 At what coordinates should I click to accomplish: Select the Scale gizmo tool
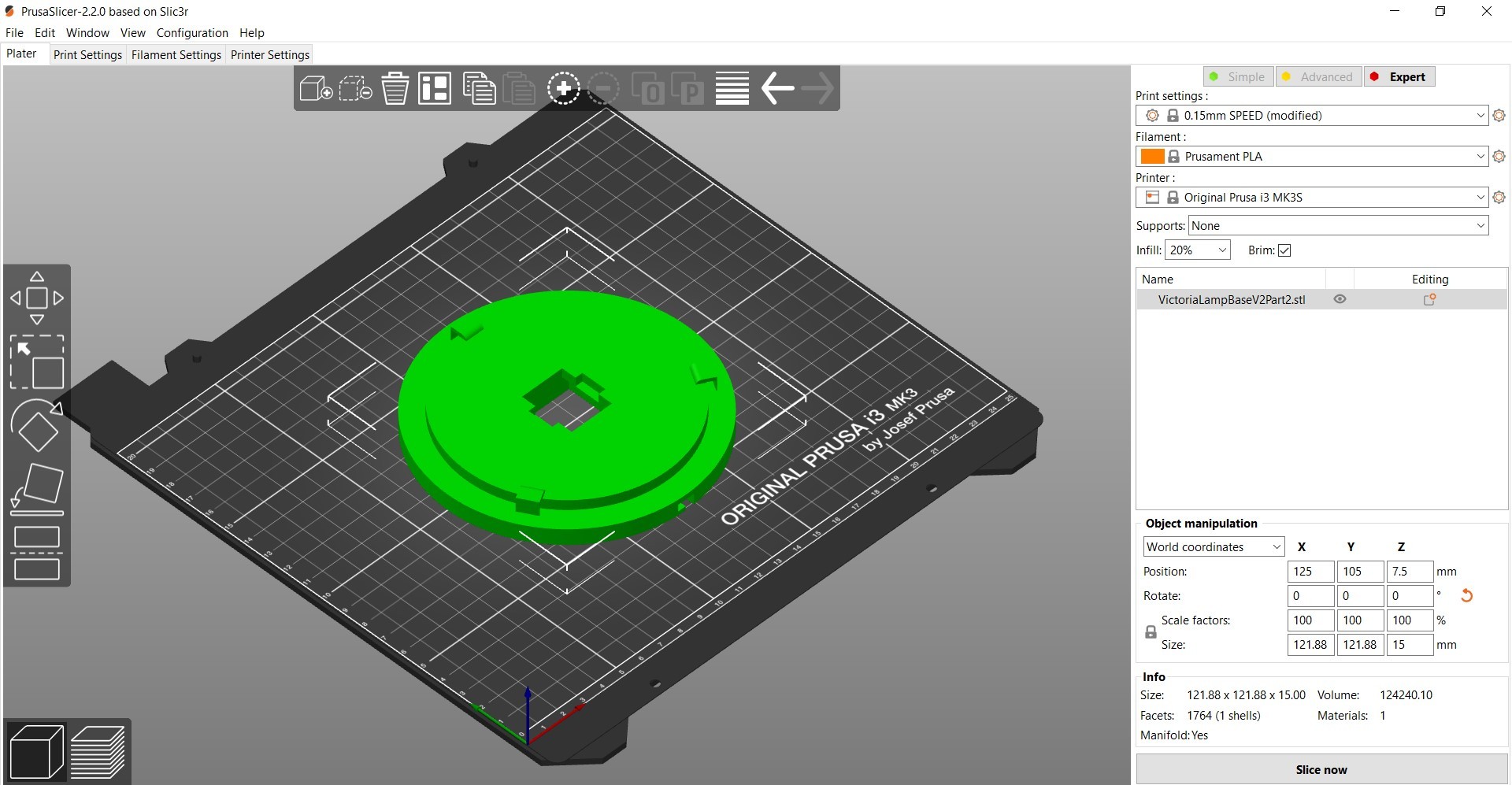point(37,362)
